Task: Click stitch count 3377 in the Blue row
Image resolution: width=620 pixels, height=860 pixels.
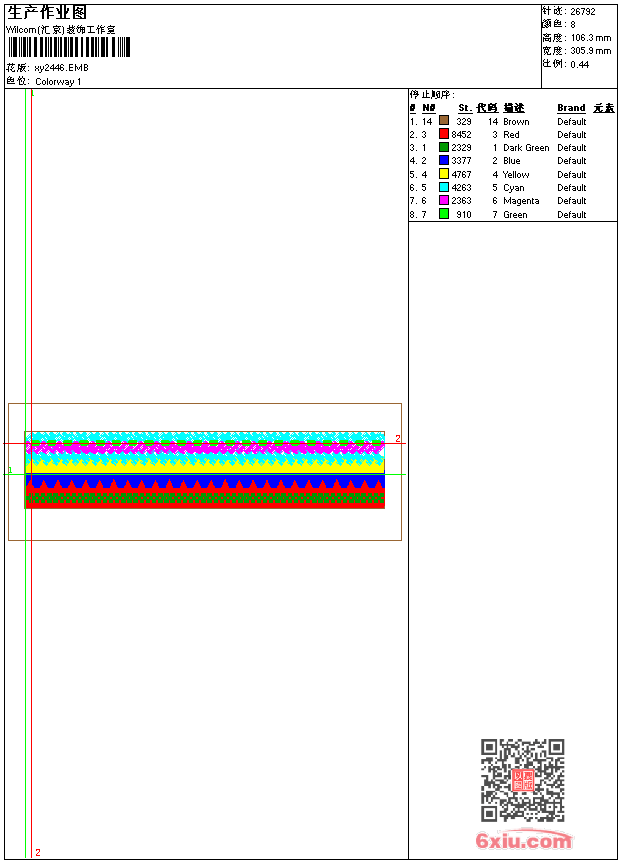Action: 461,161
